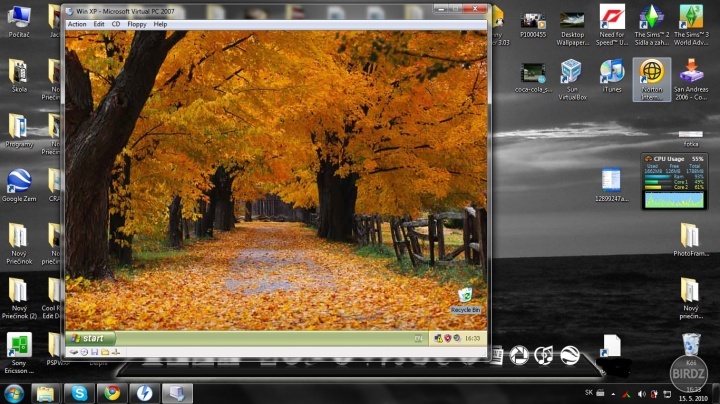Click the SK language indicator in tray
Screen dimensions: 720x404
pyautogui.click(x=589, y=393)
